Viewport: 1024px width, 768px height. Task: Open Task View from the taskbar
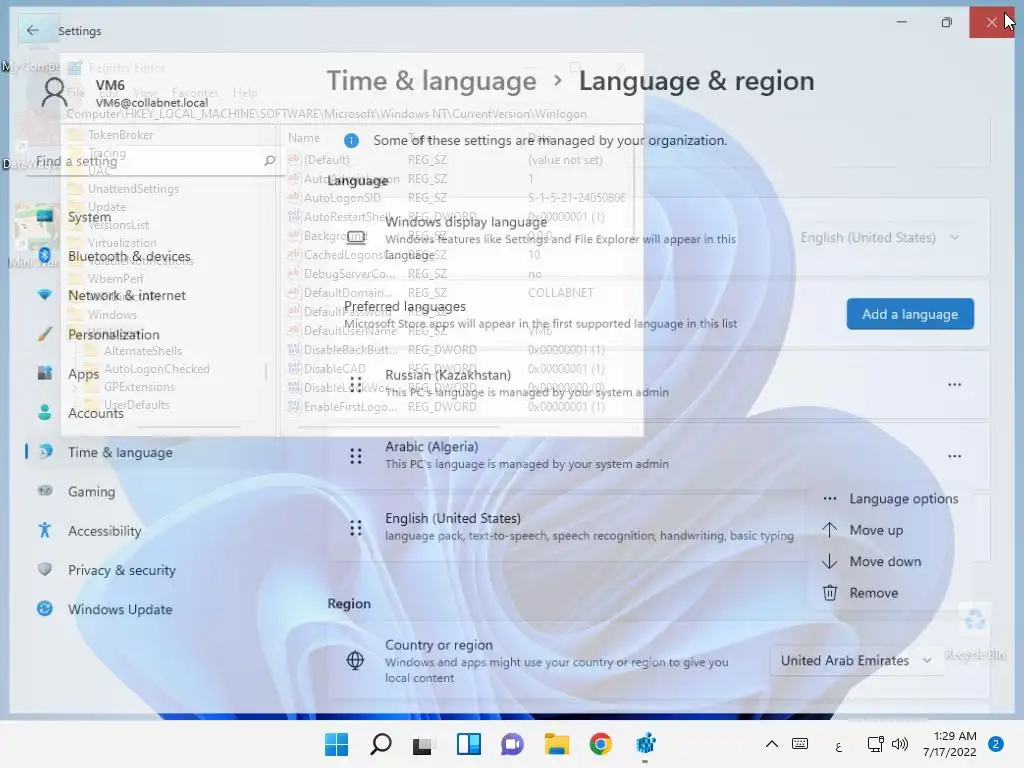tap(423, 744)
